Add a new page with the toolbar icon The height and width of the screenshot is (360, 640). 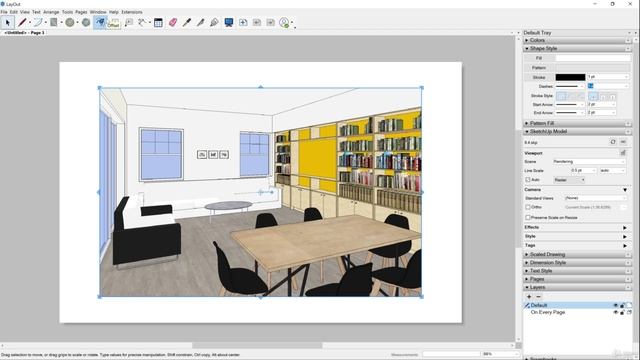(x=243, y=22)
